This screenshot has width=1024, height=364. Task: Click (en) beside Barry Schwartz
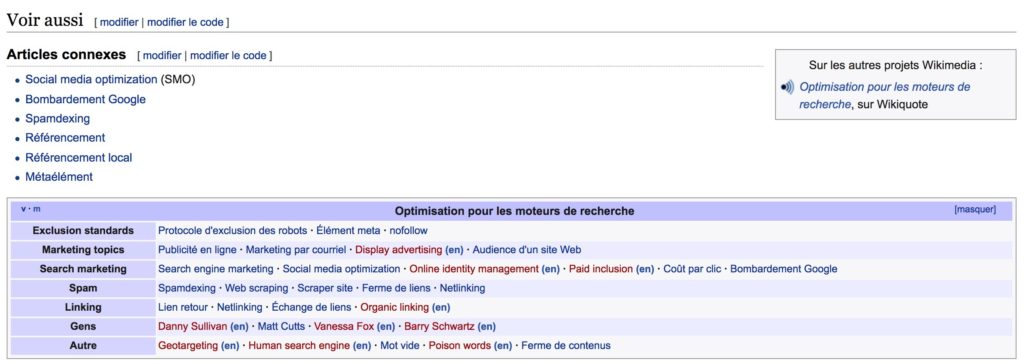pyautogui.click(x=487, y=326)
